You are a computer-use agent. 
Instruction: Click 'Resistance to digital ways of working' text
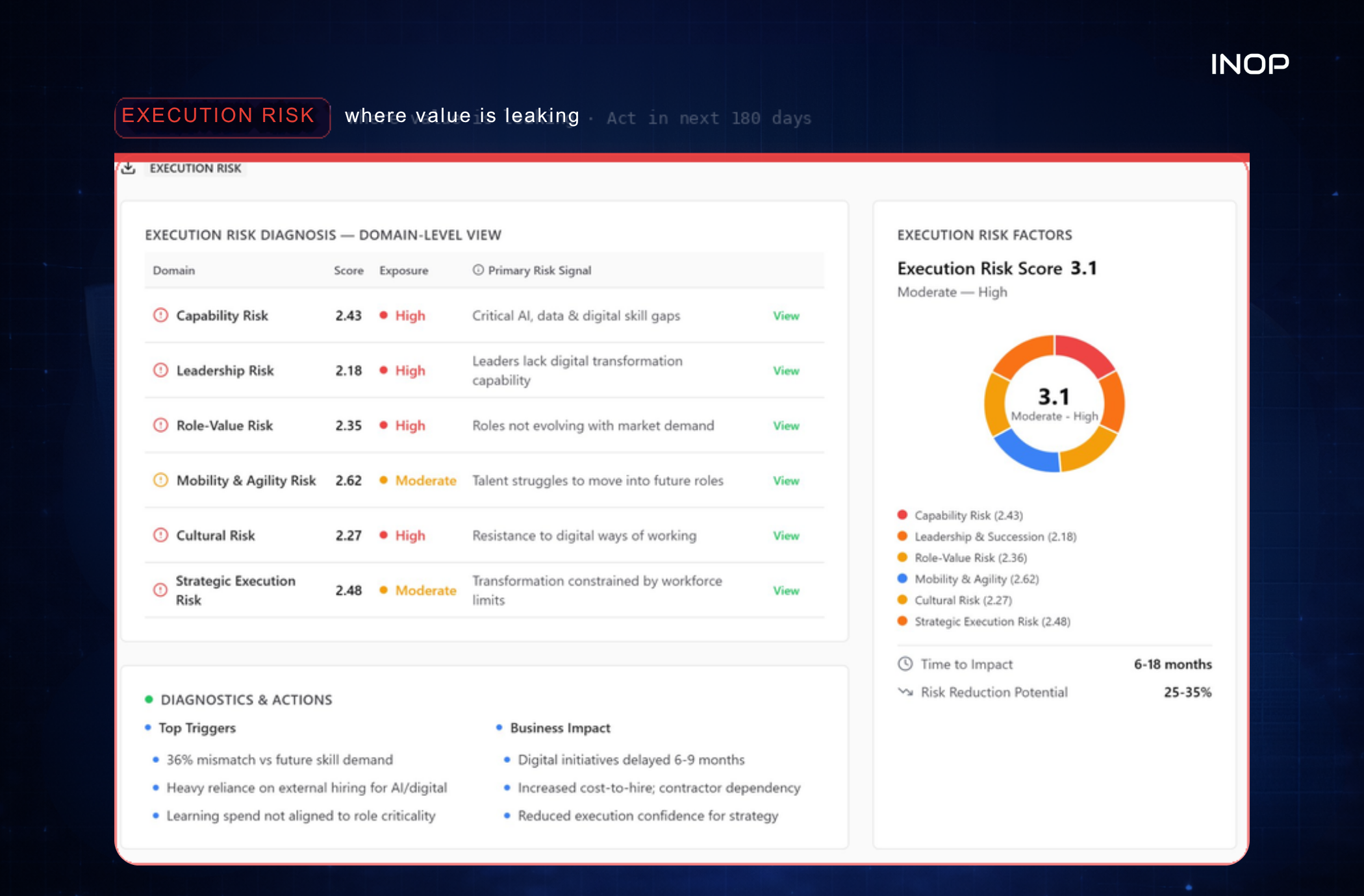pos(584,536)
